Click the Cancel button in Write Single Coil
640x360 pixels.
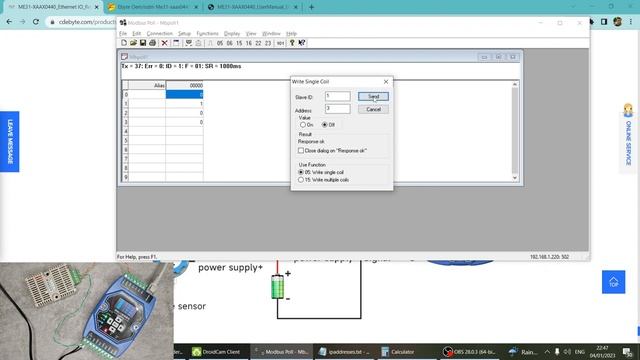[373, 109]
